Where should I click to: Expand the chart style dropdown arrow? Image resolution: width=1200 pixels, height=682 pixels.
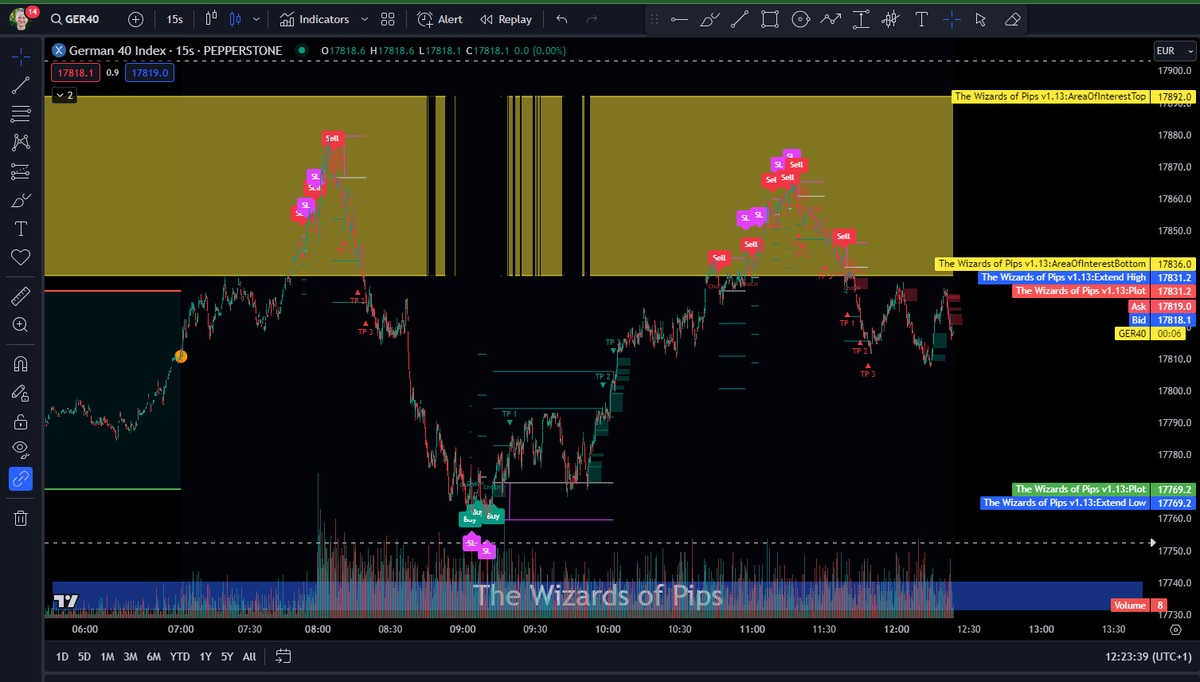257,19
